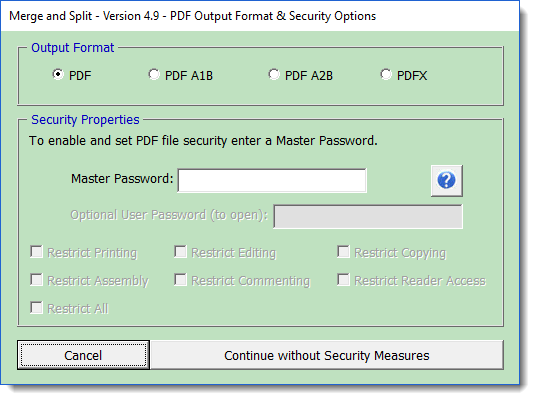Select the PDF output format radio button
The image size is (535, 400).
click(58, 74)
